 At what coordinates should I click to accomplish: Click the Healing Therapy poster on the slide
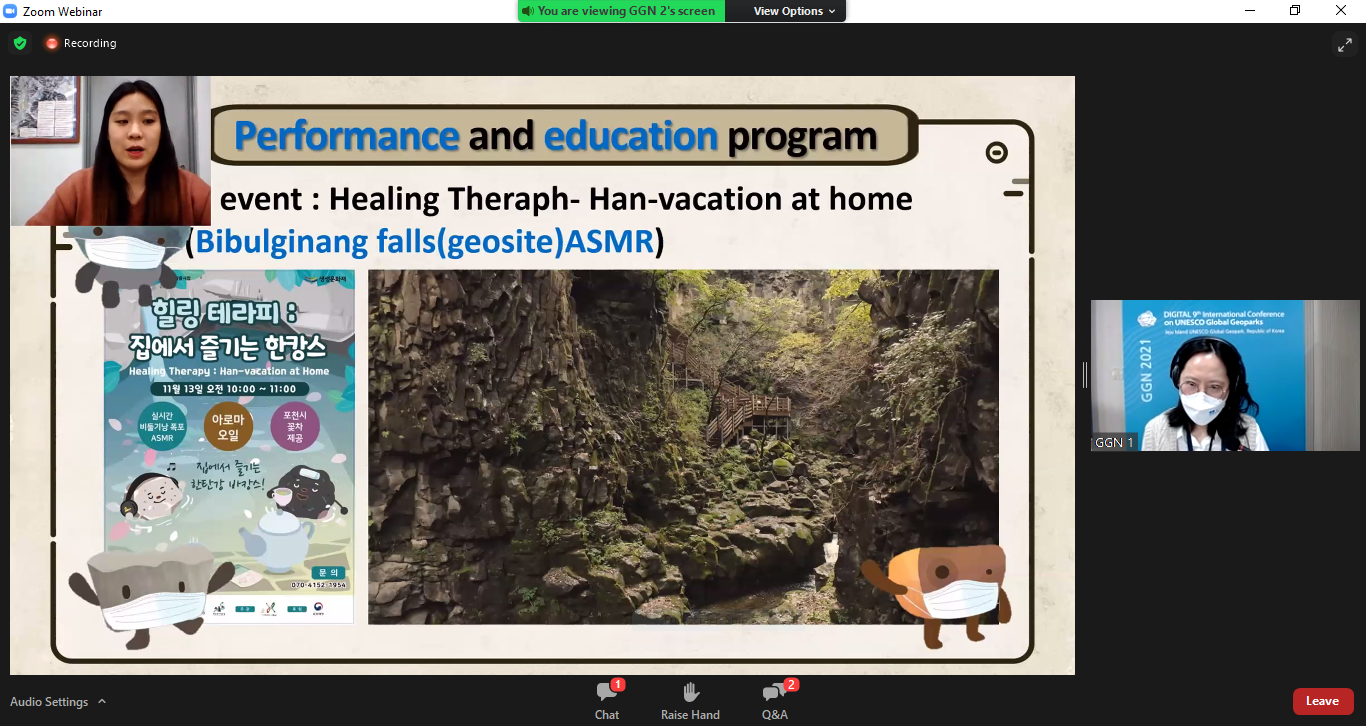[229, 446]
